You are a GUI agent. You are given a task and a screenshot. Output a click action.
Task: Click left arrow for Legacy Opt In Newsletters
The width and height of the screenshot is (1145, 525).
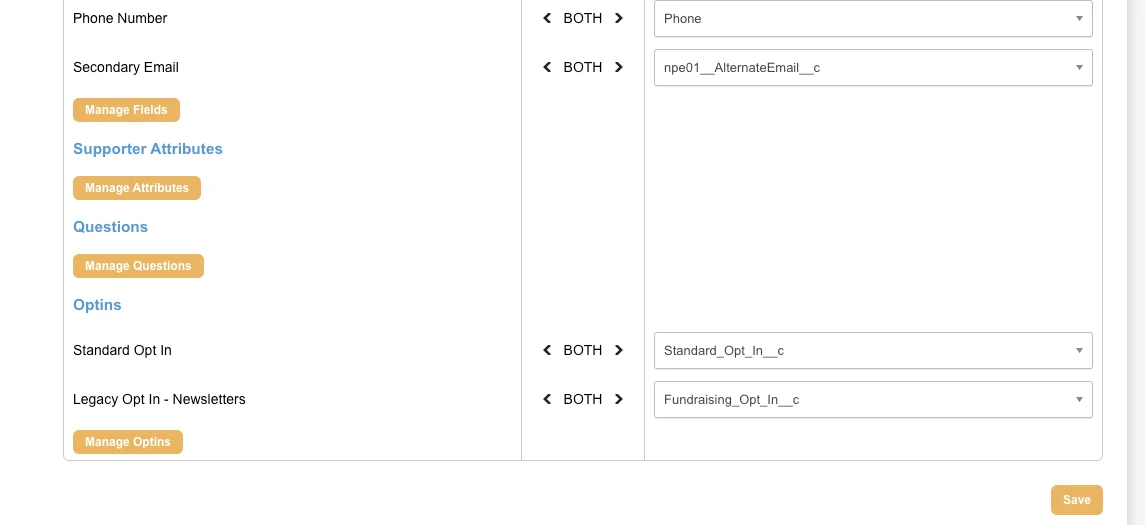pyautogui.click(x=547, y=399)
